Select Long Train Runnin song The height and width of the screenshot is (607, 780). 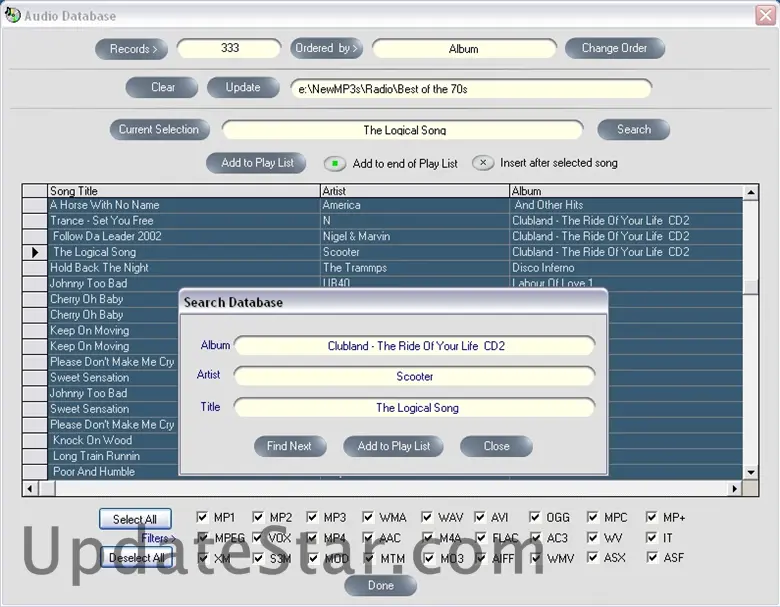pyautogui.click(x=113, y=456)
